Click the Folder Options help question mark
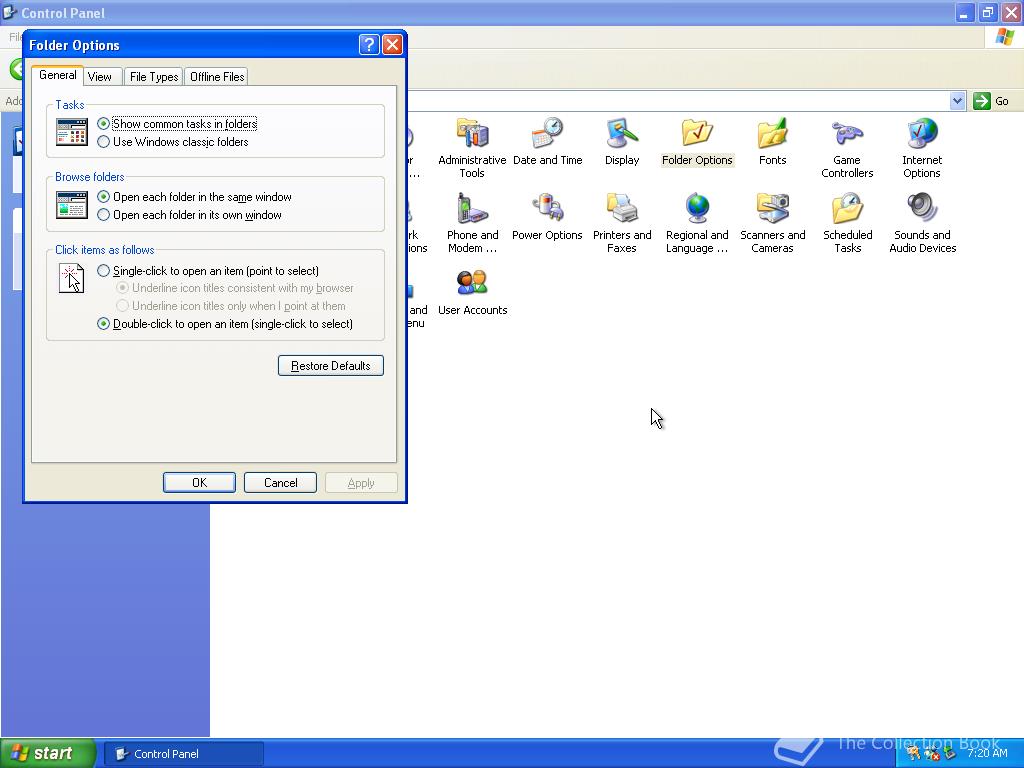 coord(369,44)
